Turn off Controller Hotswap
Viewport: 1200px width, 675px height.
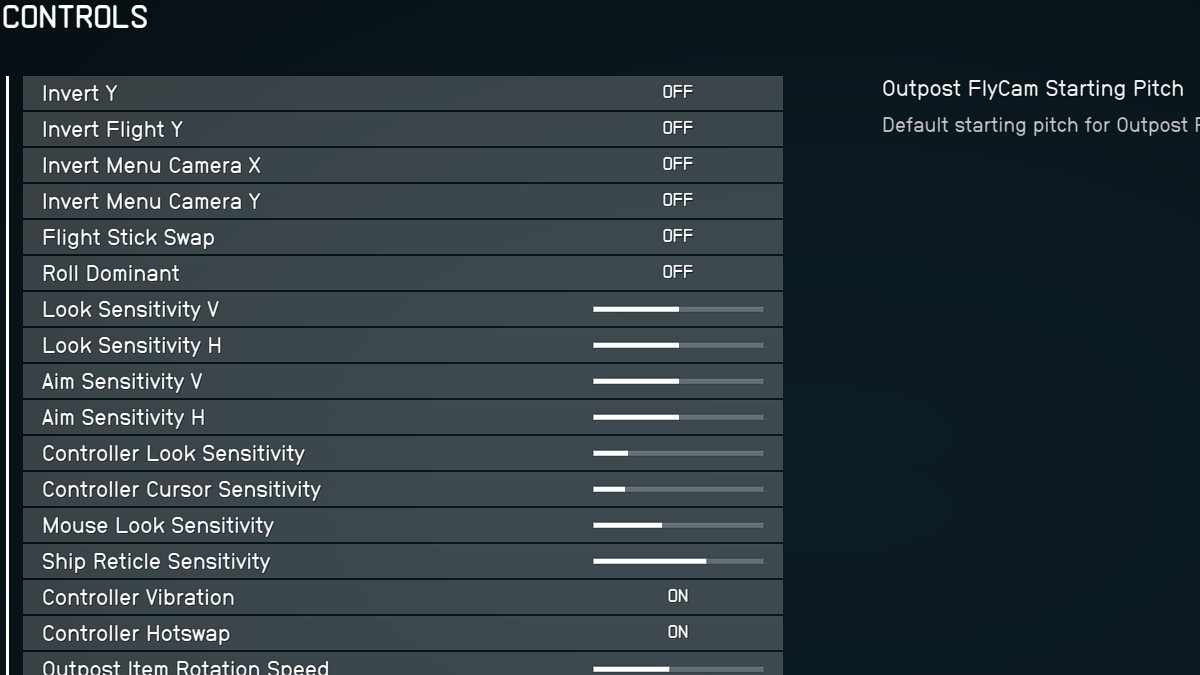tap(677, 632)
